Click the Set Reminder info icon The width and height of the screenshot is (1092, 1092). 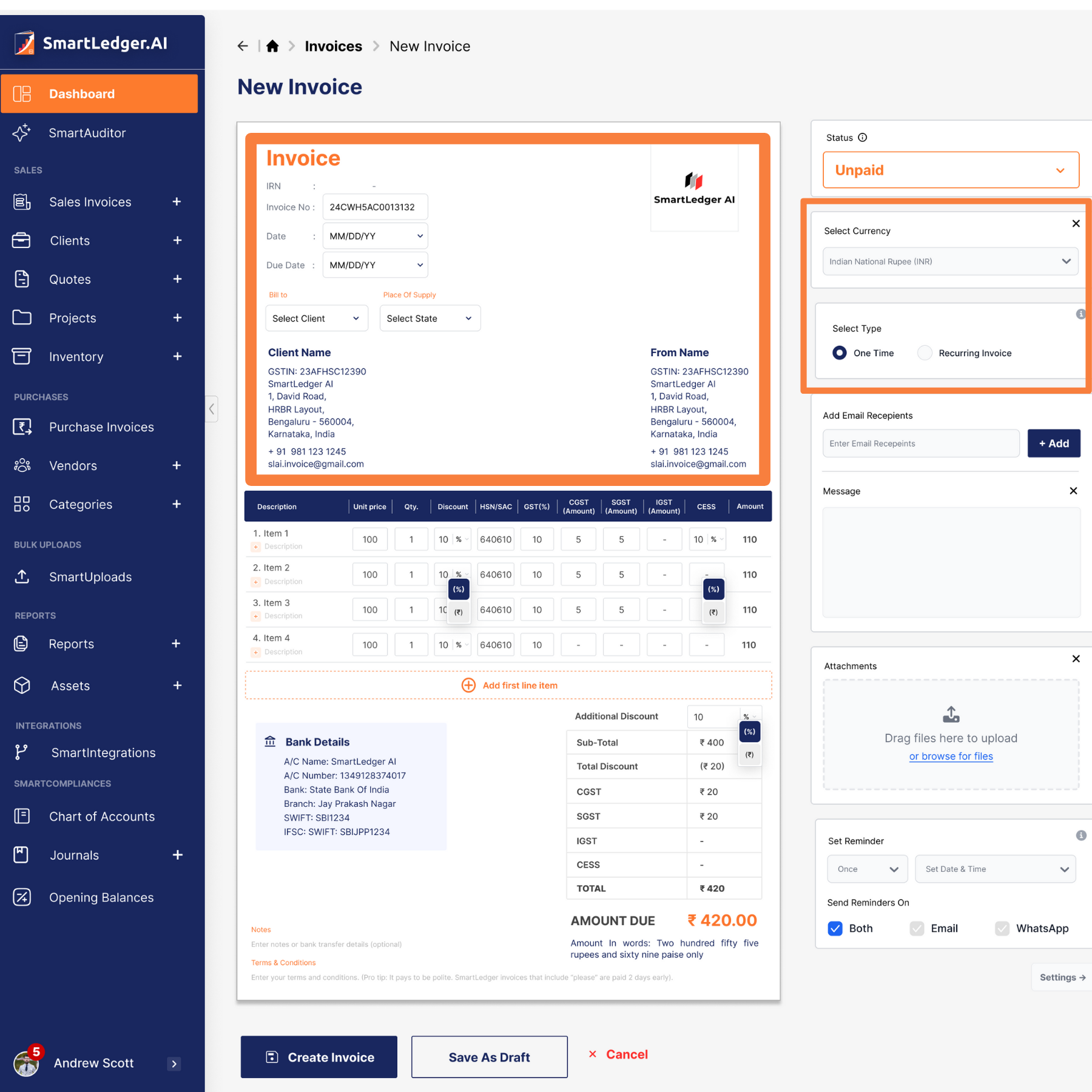1080,835
